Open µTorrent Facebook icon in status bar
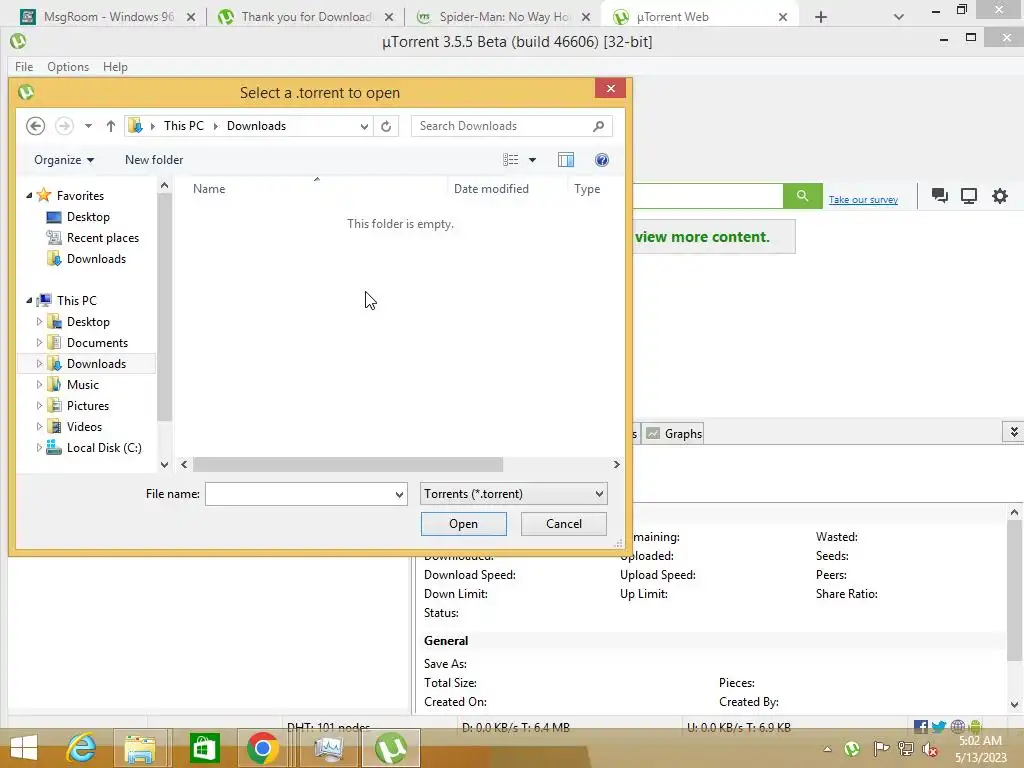The height and width of the screenshot is (768, 1024). 921,727
